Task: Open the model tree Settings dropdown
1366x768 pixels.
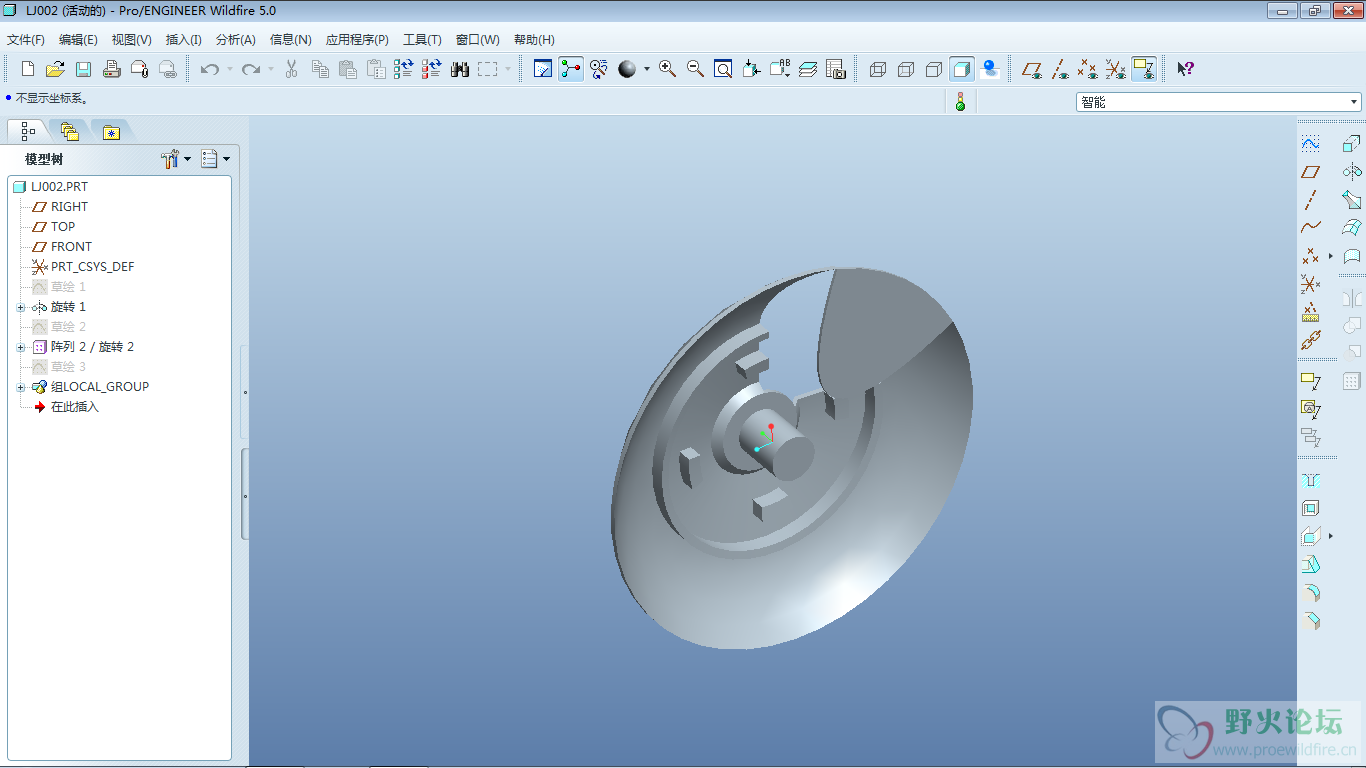Action: pyautogui.click(x=176, y=159)
